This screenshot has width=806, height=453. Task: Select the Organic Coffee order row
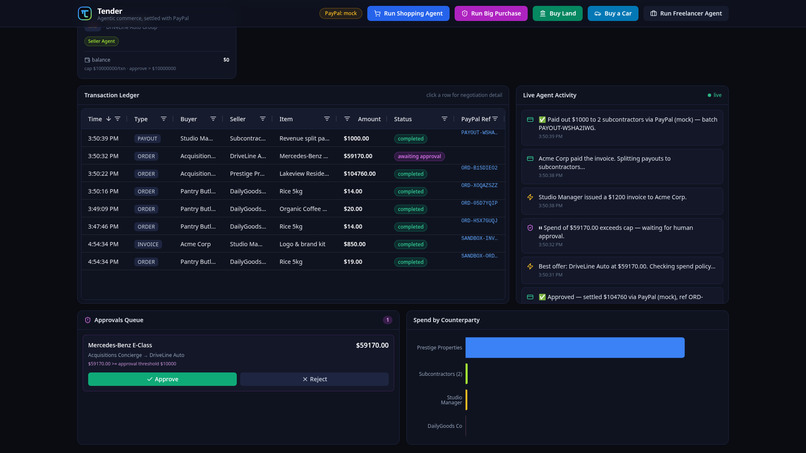pyautogui.click(x=293, y=209)
